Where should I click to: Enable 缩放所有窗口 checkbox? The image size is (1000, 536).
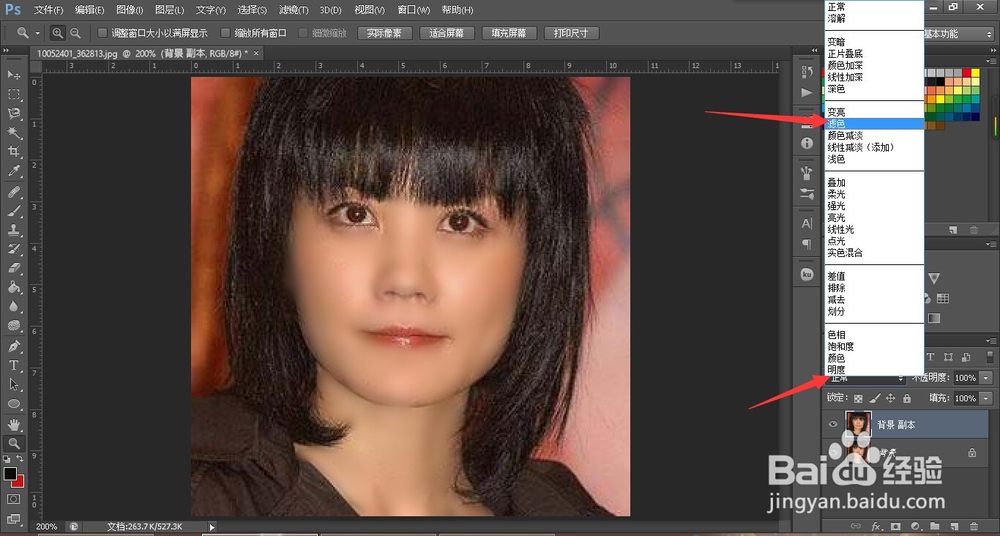(x=224, y=33)
